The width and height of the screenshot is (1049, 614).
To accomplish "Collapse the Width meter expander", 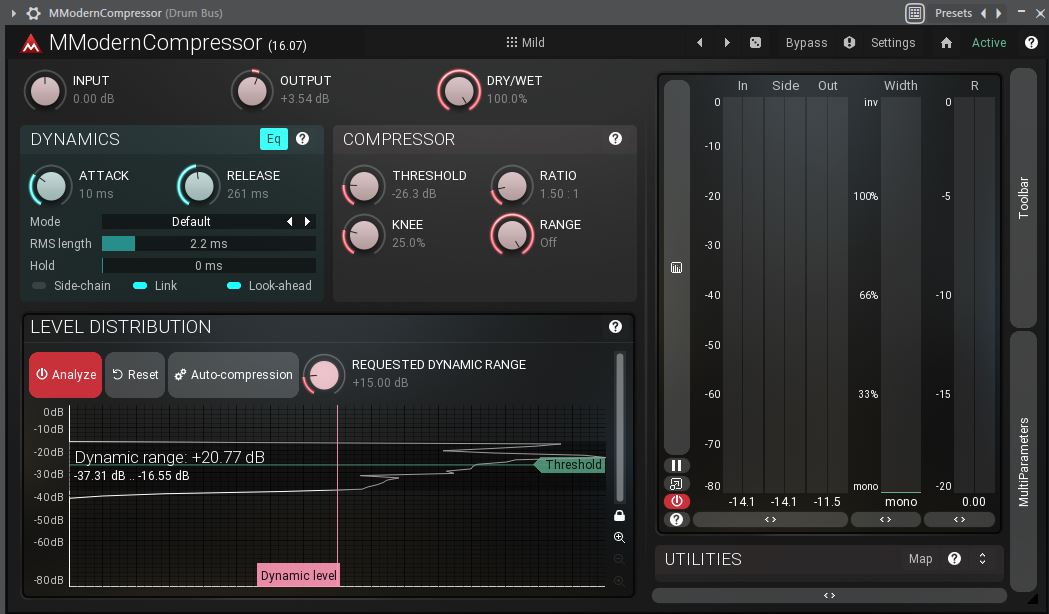I will 885,520.
